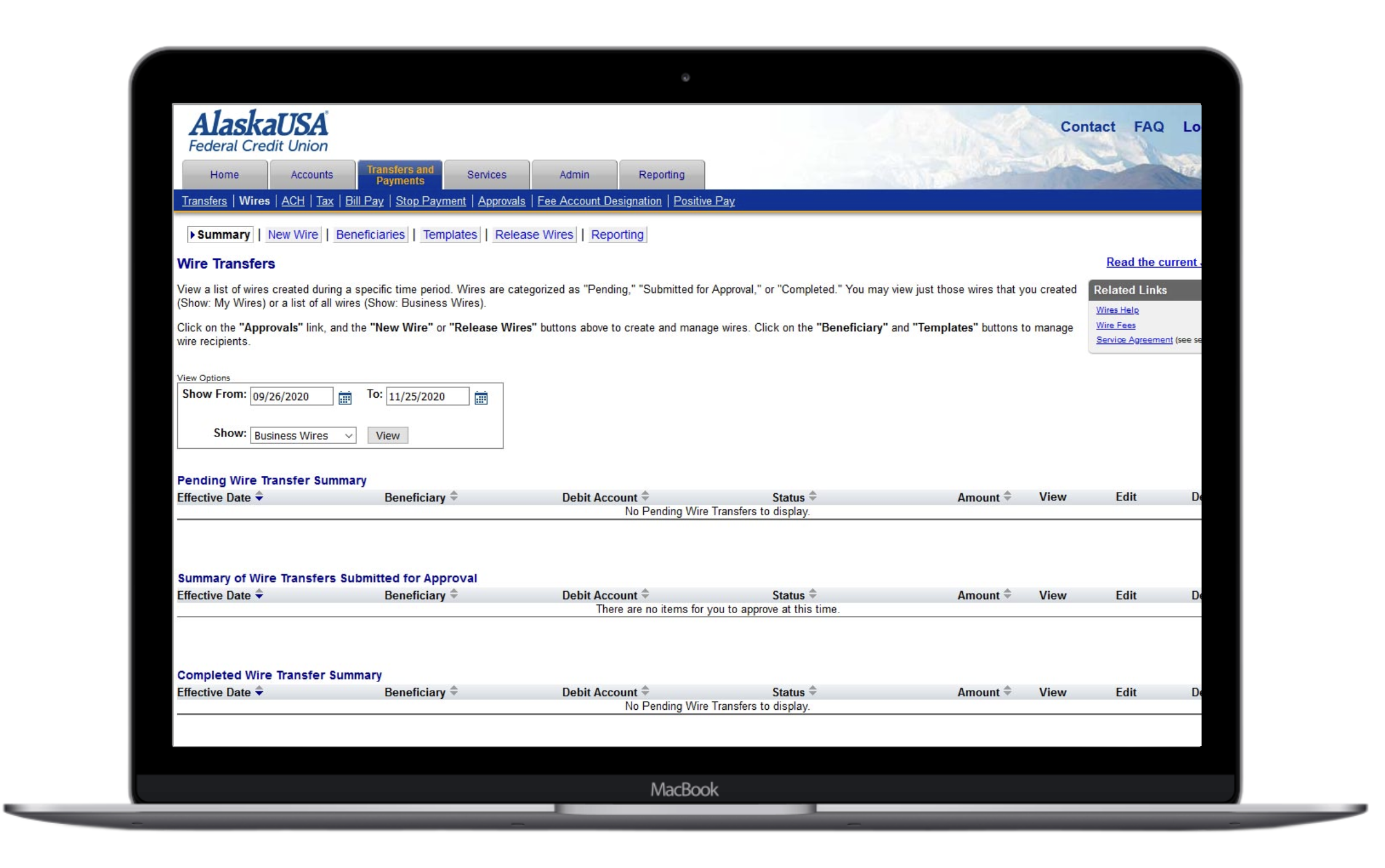The image size is (1385, 868).
Task: Navigate to the Approvals page
Action: point(502,201)
